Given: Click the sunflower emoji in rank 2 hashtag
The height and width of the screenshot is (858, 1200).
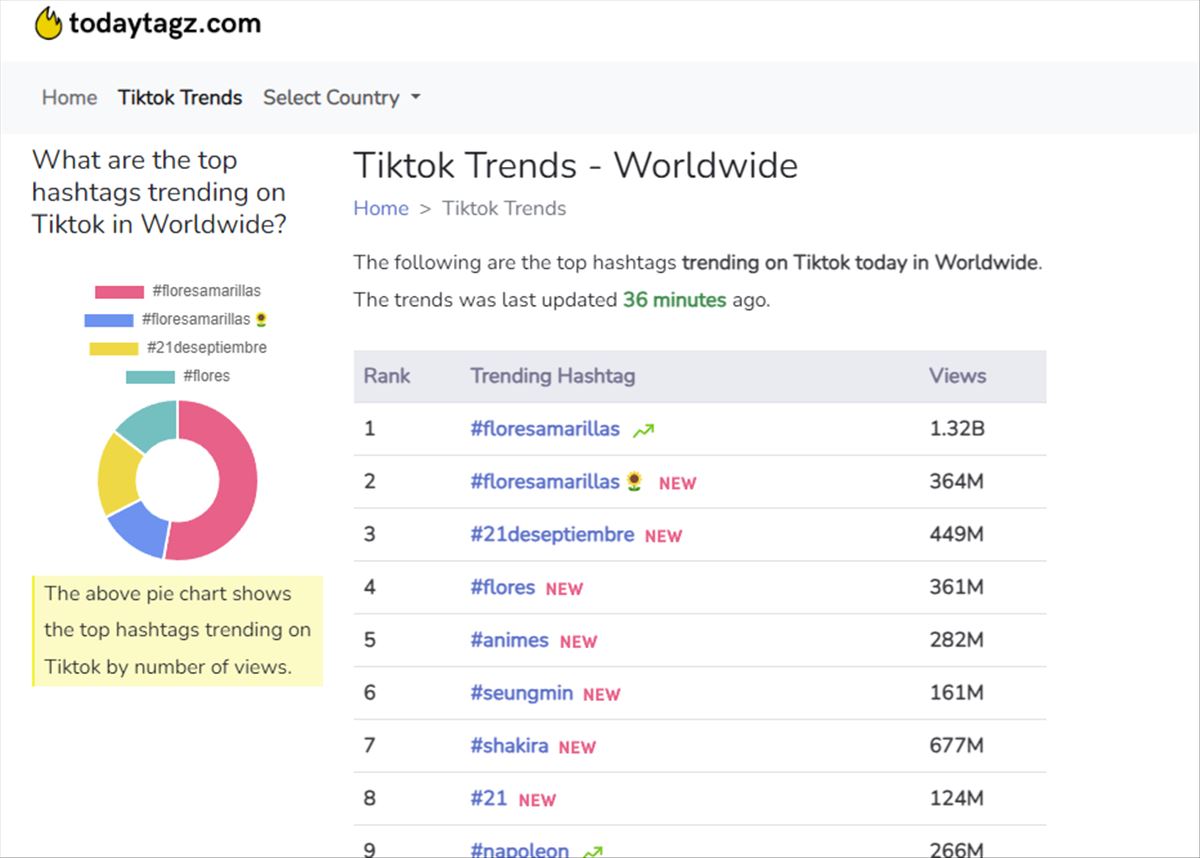Looking at the screenshot, I should pos(634,482).
